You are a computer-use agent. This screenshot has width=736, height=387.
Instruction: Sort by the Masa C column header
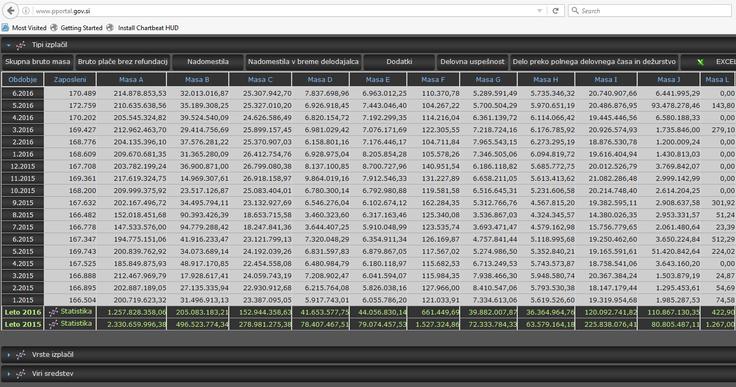[260, 80]
